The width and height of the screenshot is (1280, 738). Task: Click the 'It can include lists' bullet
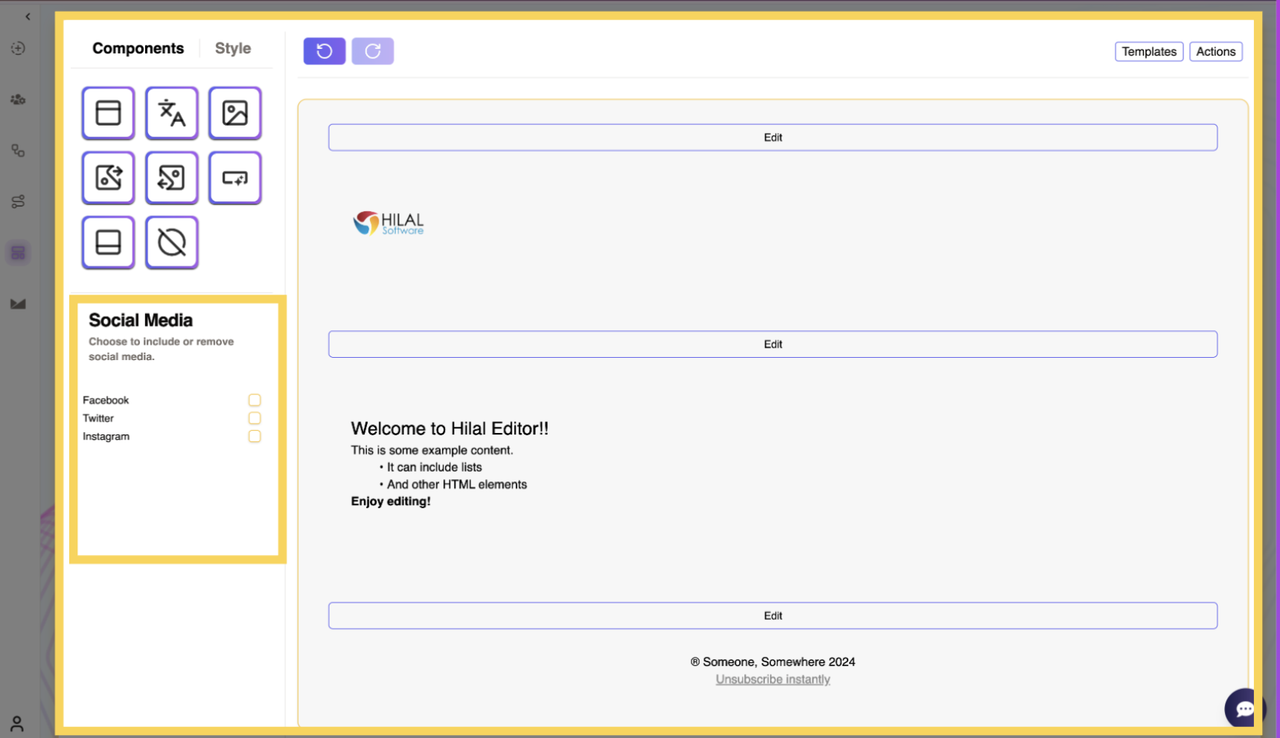pos(434,467)
